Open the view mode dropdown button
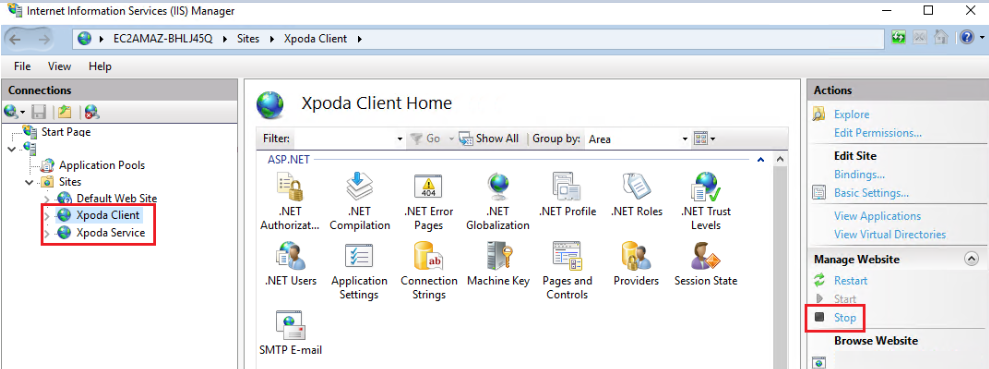Viewport: 989px width, 369px height. (705, 139)
